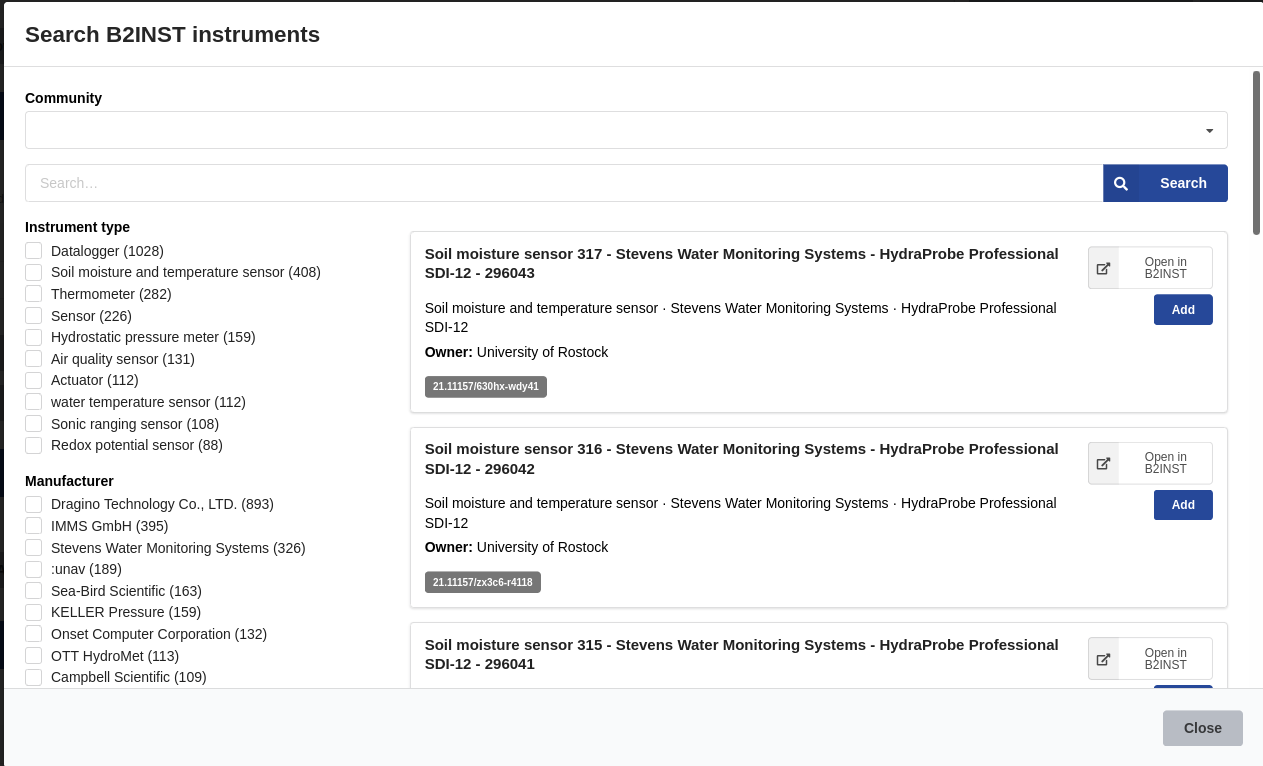Close the instrument search dialog
Image resolution: width=1263 pixels, height=766 pixels.
[1203, 728]
